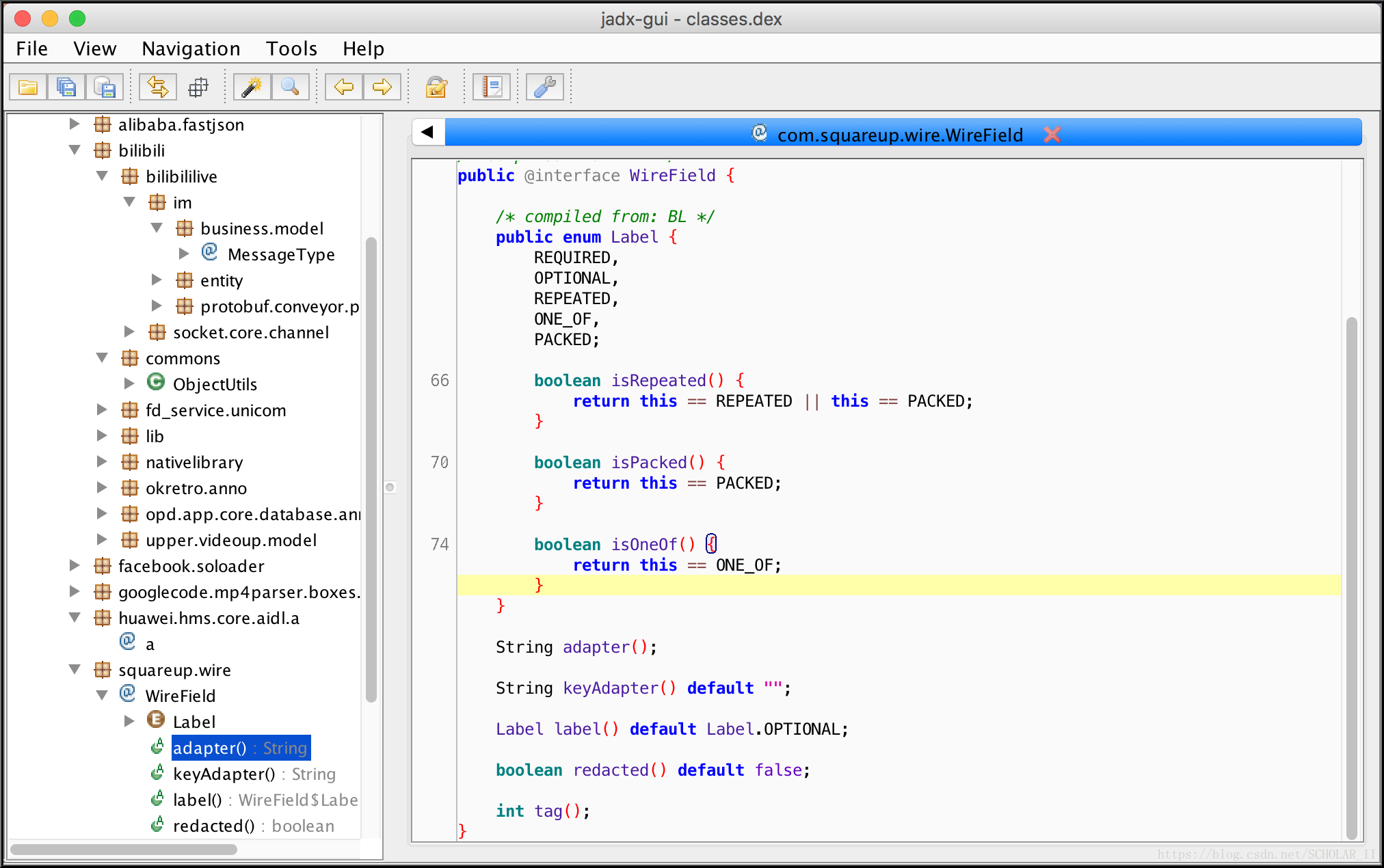Viewport: 1384px width, 868px height.
Task: Click the Save all toolbar icon
Action: (x=66, y=87)
